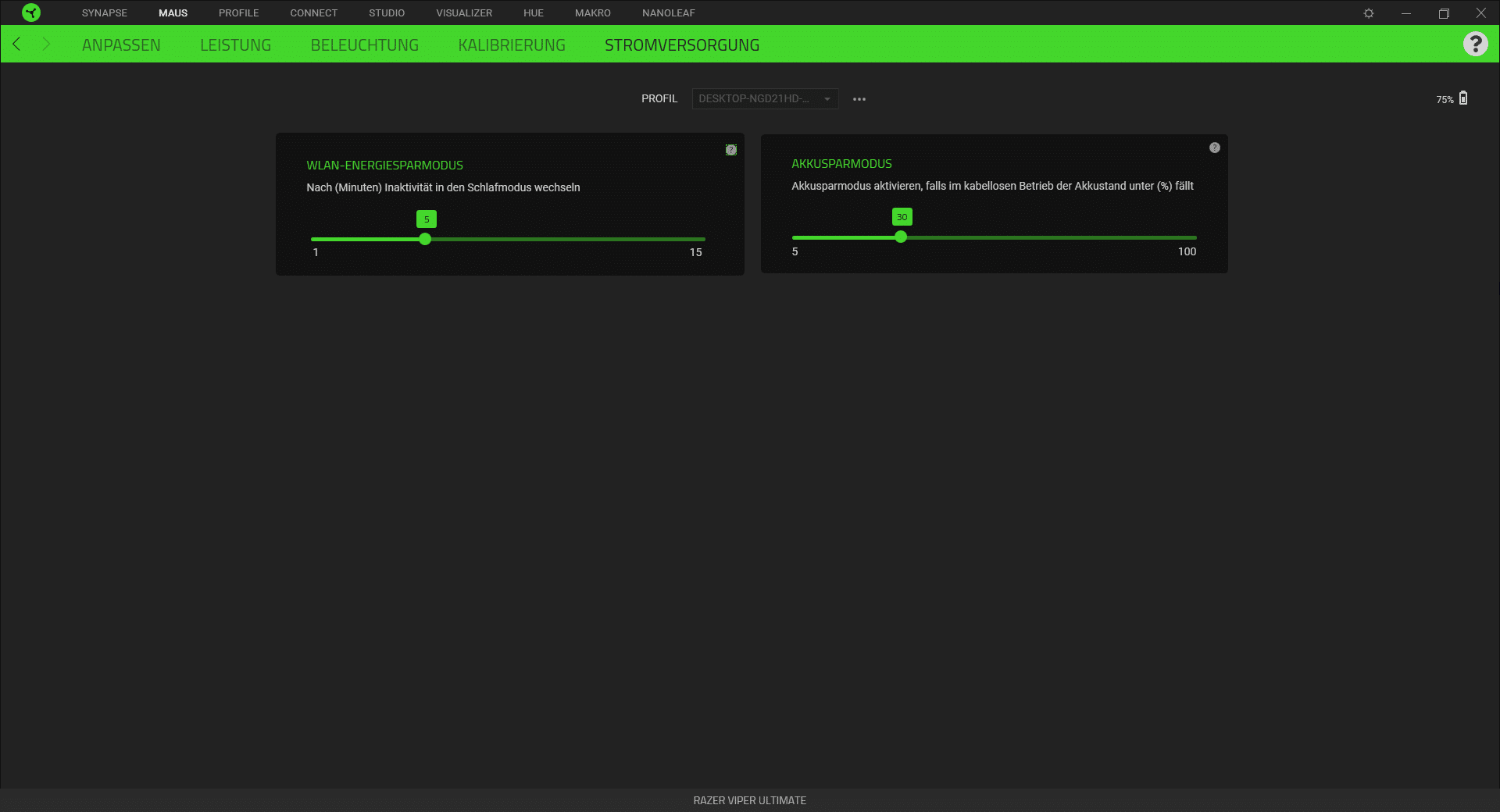Select the KALIBRIERUNG tab

(511, 45)
